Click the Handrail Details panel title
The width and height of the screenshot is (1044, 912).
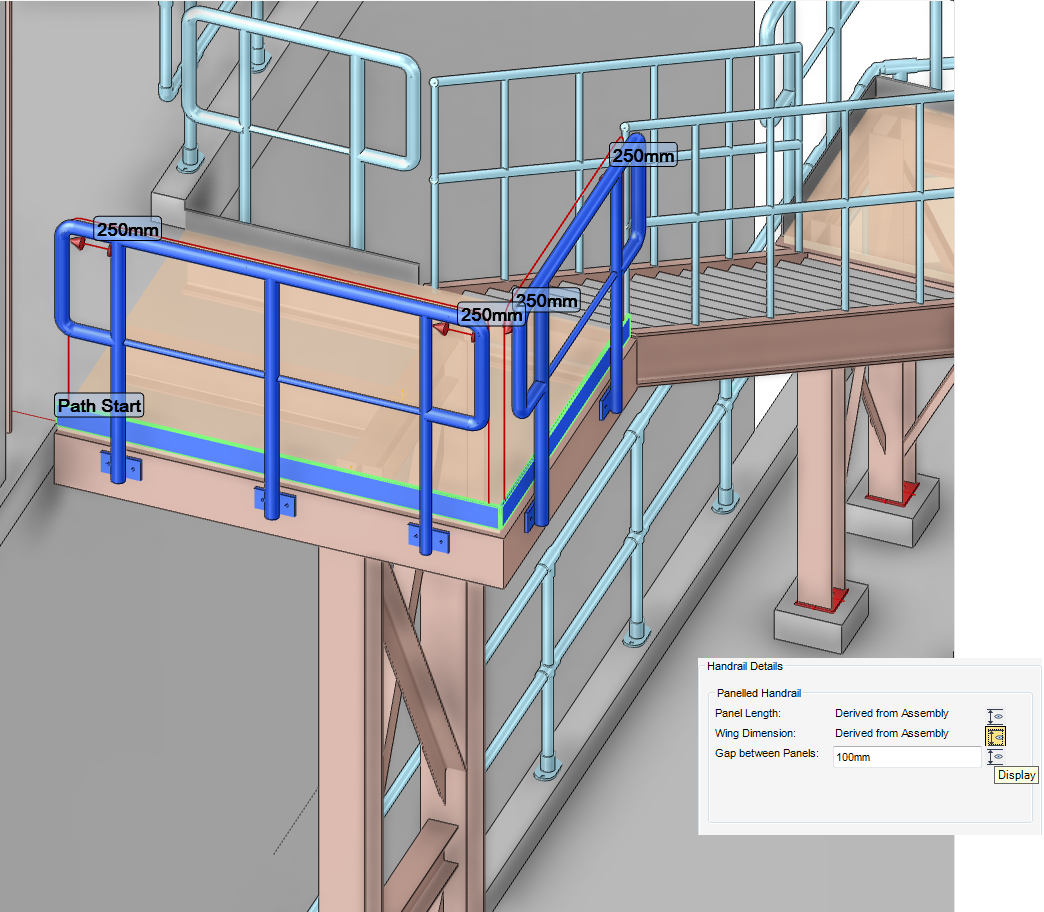745,666
